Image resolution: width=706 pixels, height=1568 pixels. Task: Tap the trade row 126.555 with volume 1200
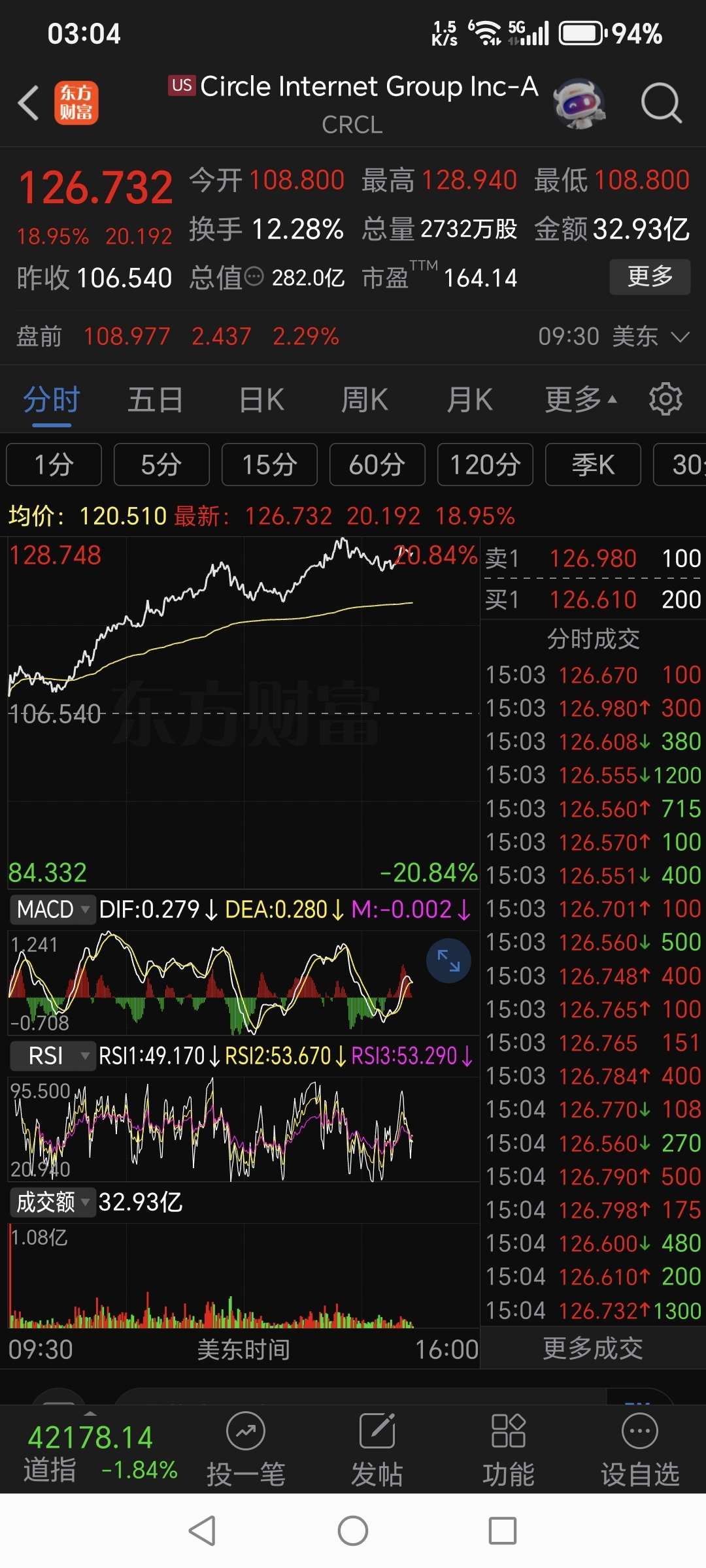coord(593,775)
